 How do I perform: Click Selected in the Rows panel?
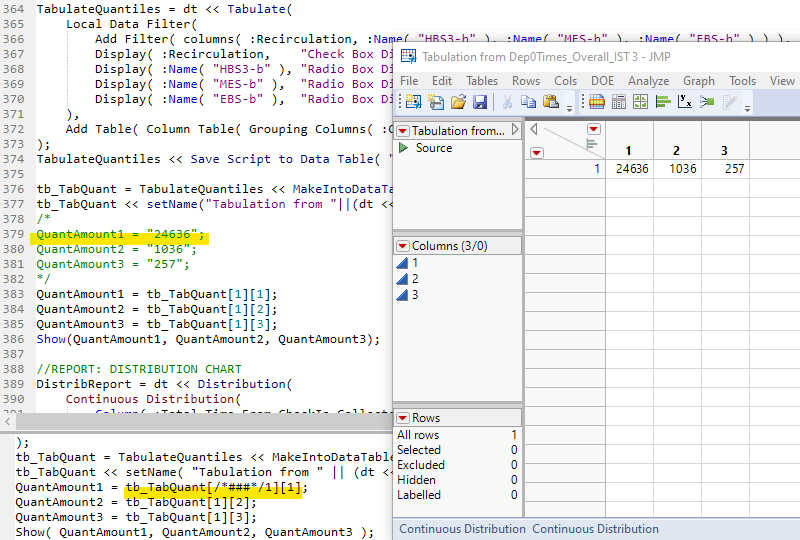[x=419, y=450]
